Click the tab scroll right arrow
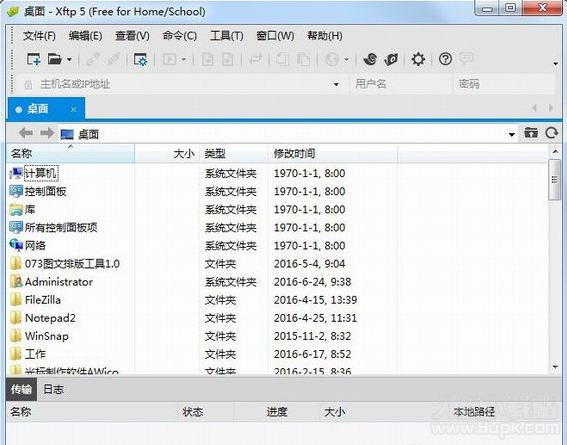 point(551,108)
